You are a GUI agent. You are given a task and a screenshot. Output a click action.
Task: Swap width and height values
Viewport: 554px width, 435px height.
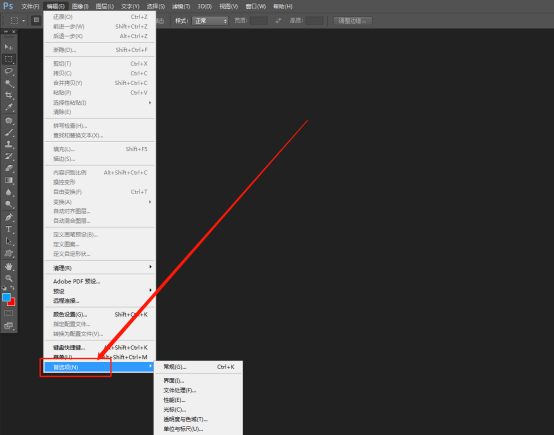278,21
